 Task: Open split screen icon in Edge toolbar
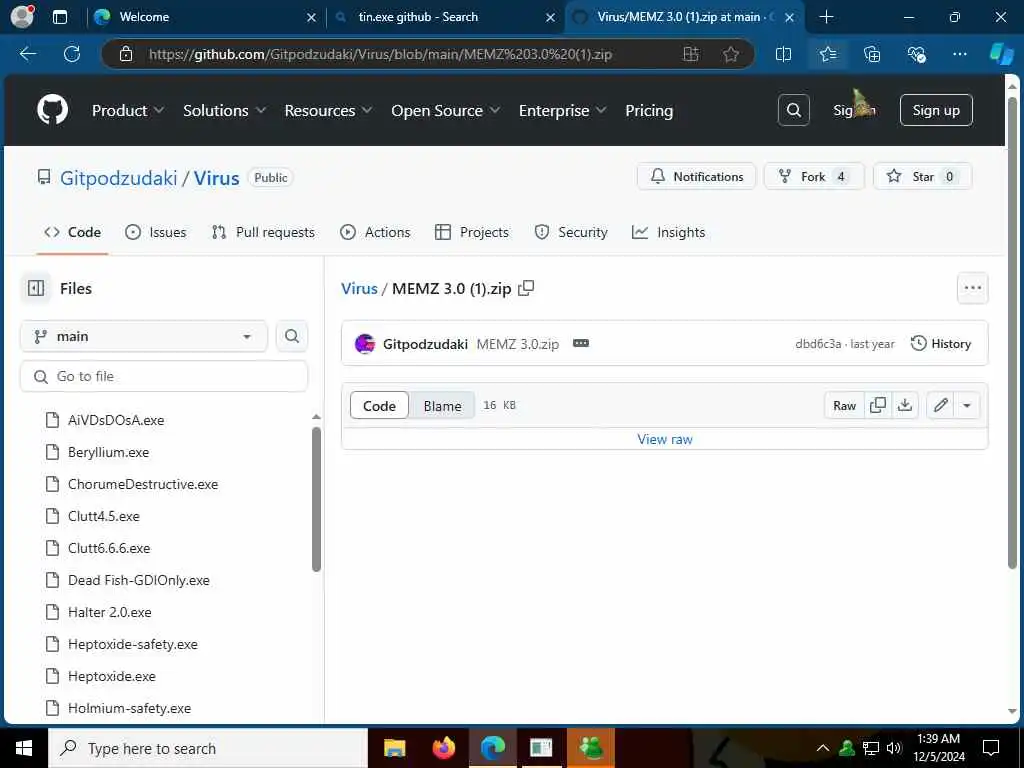pos(783,54)
